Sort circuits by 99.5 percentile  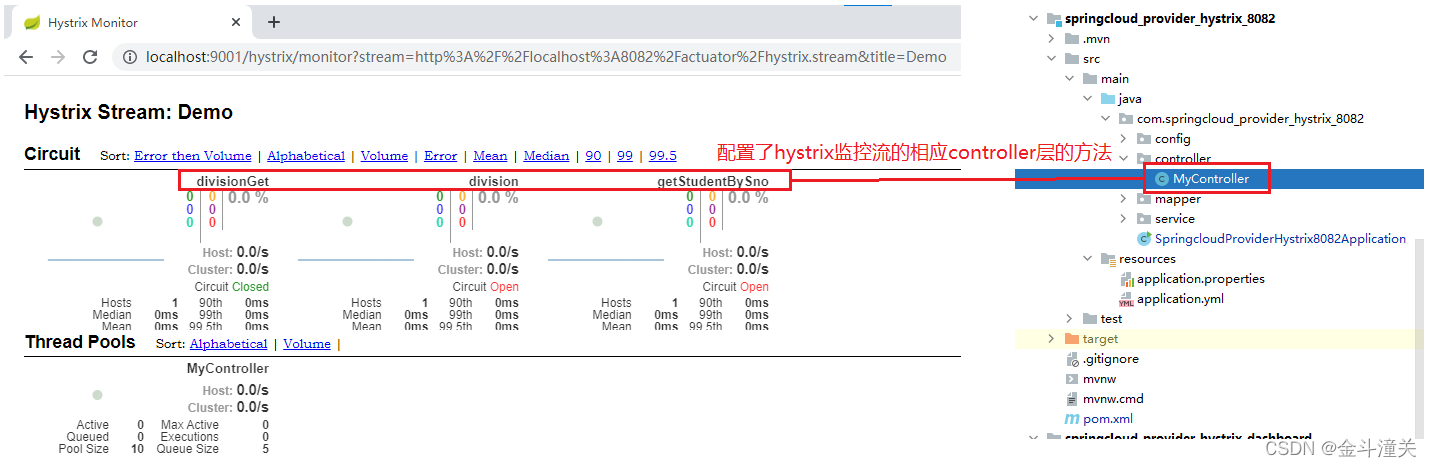pos(662,156)
